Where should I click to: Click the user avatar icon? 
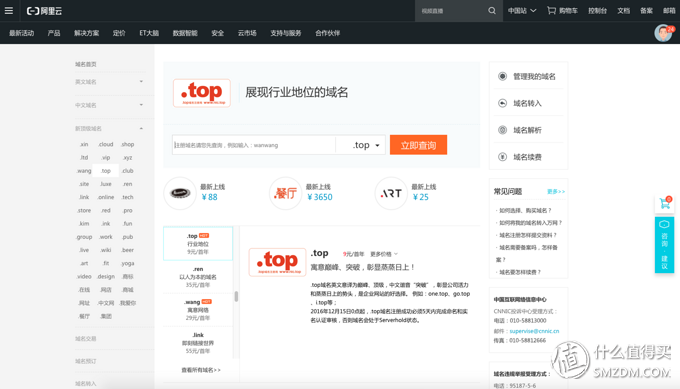[663, 33]
